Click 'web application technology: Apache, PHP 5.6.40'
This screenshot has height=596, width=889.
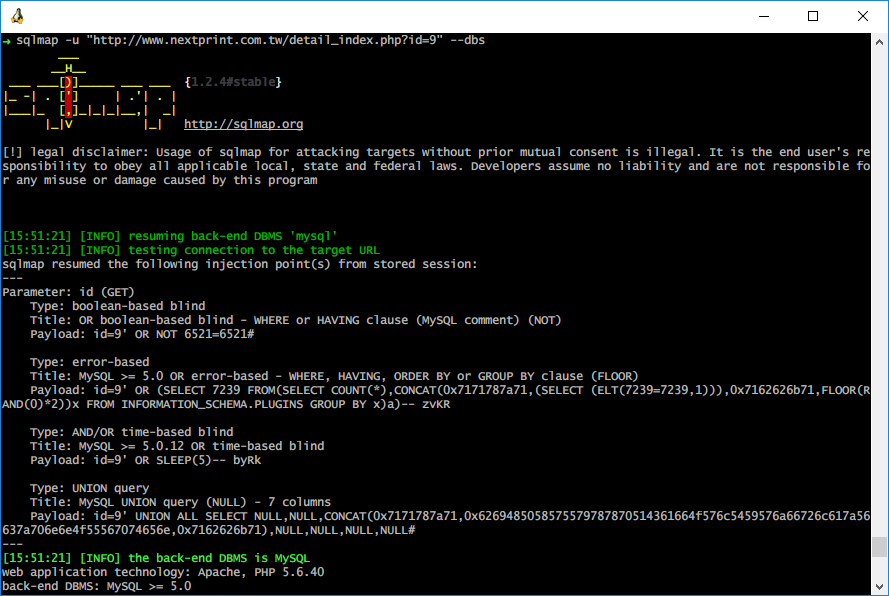[163, 572]
